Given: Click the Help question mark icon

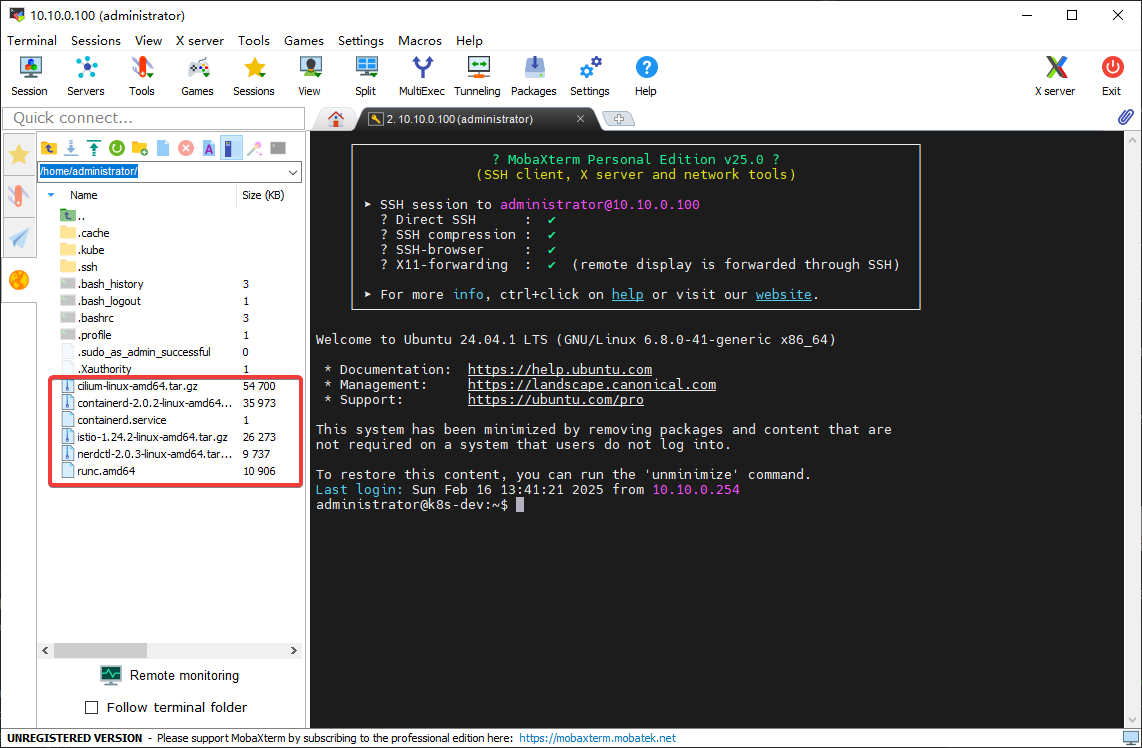Looking at the screenshot, I should click(x=646, y=76).
